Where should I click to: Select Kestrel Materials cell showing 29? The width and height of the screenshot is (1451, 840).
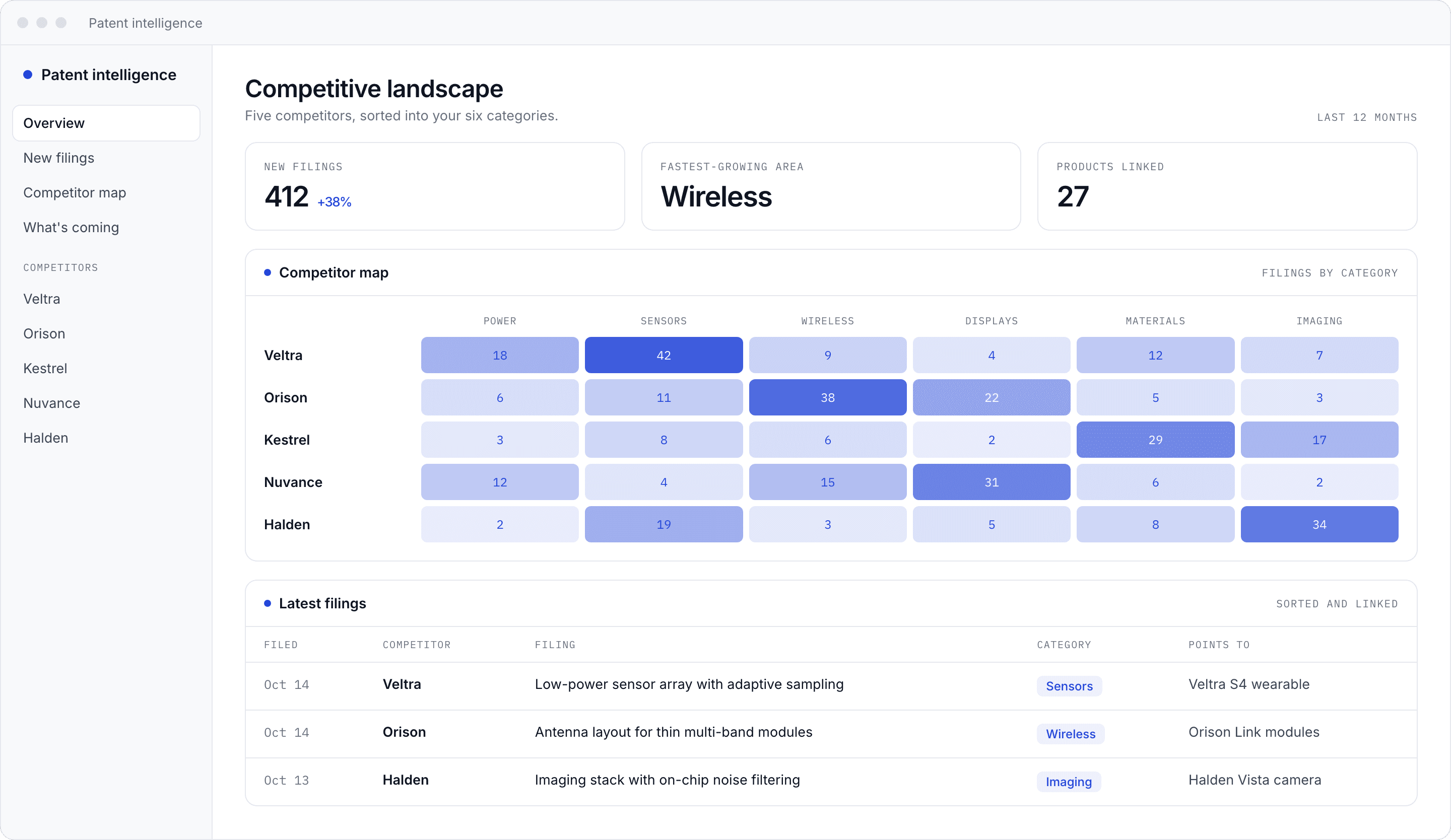(1155, 440)
